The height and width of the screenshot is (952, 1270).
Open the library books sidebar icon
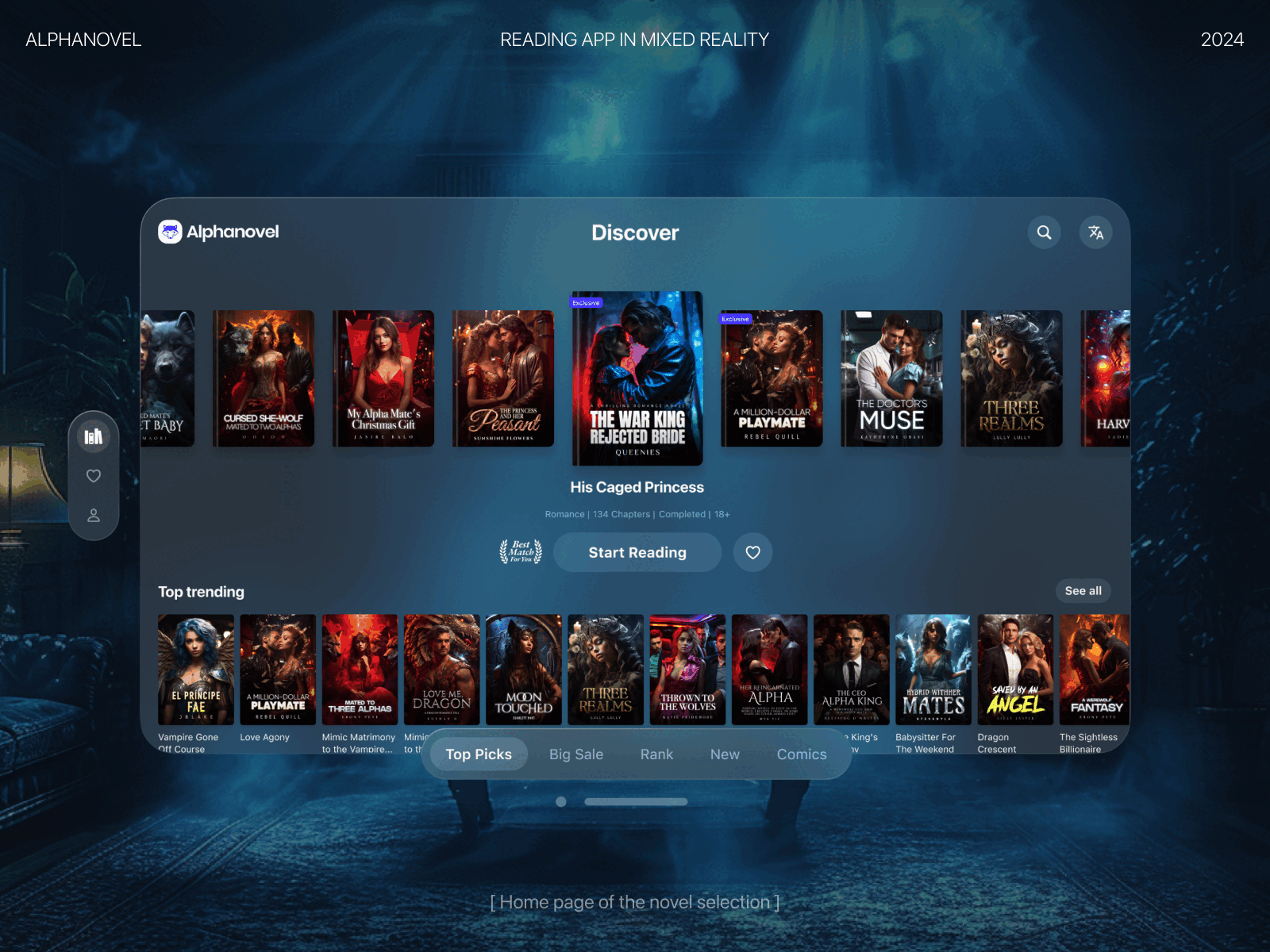[x=94, y=436]
